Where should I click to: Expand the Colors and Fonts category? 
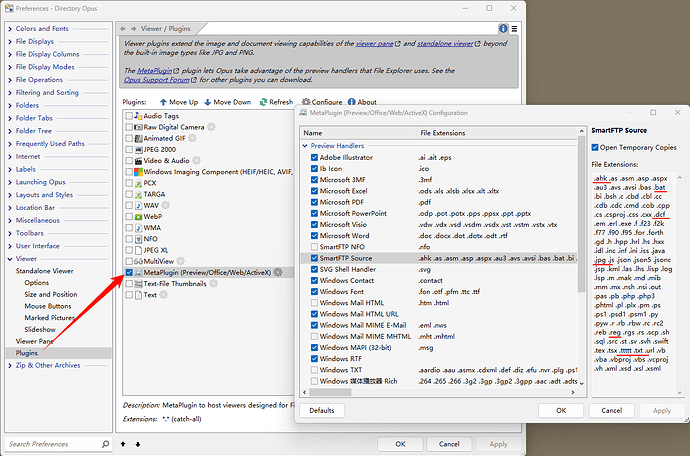point(10,29)
